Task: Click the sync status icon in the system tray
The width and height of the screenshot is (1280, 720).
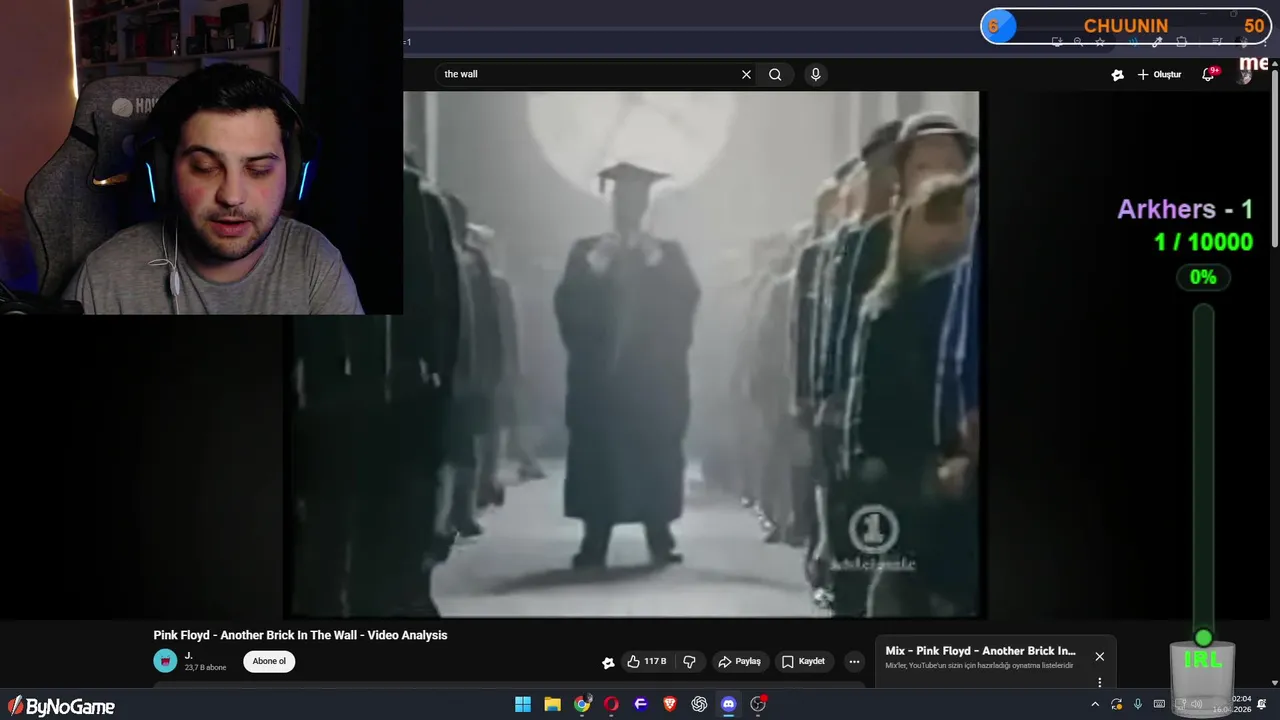Action: (x=1117, y=704)
